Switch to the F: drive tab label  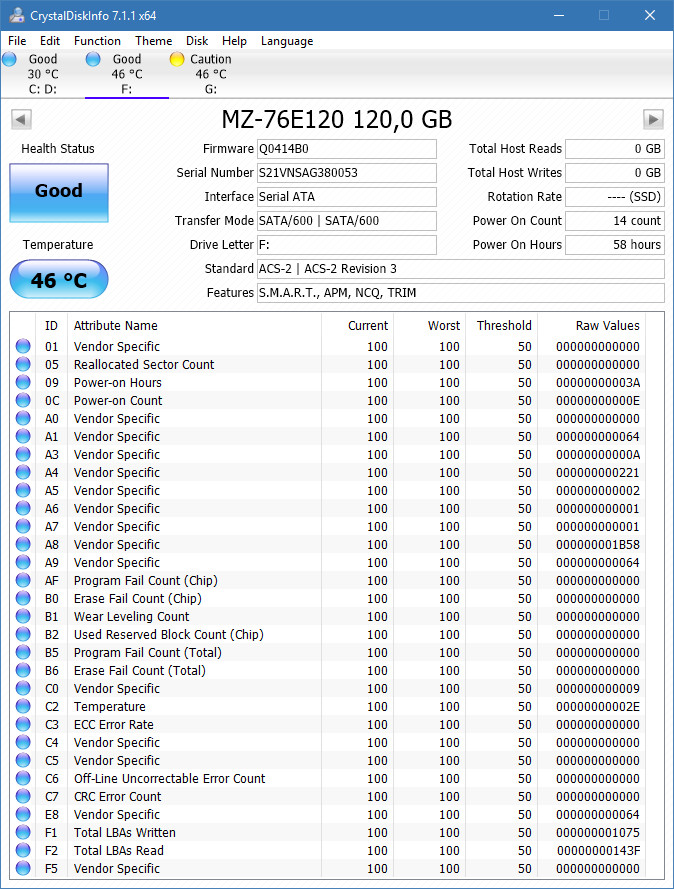point(126,89)
